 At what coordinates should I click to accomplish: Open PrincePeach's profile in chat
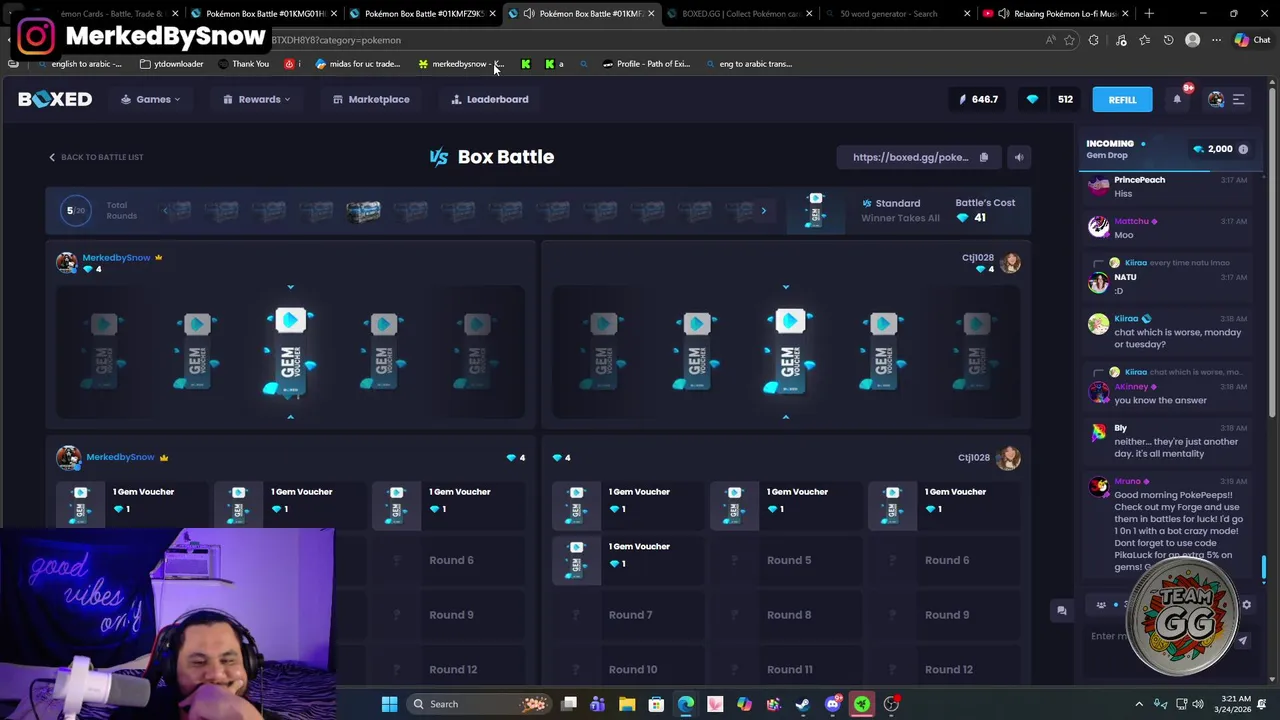pyautogui.click(x=1139, y=180)
